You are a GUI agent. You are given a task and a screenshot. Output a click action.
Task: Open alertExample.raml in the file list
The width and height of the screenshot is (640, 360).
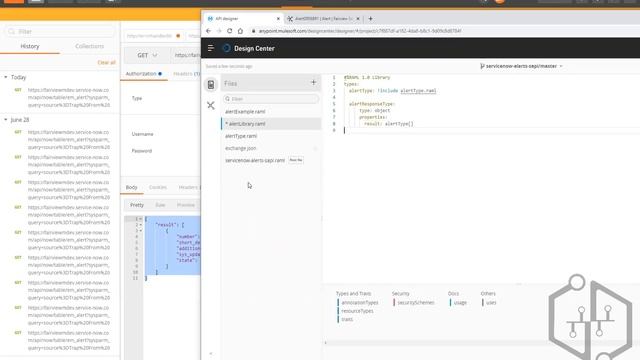271,111
